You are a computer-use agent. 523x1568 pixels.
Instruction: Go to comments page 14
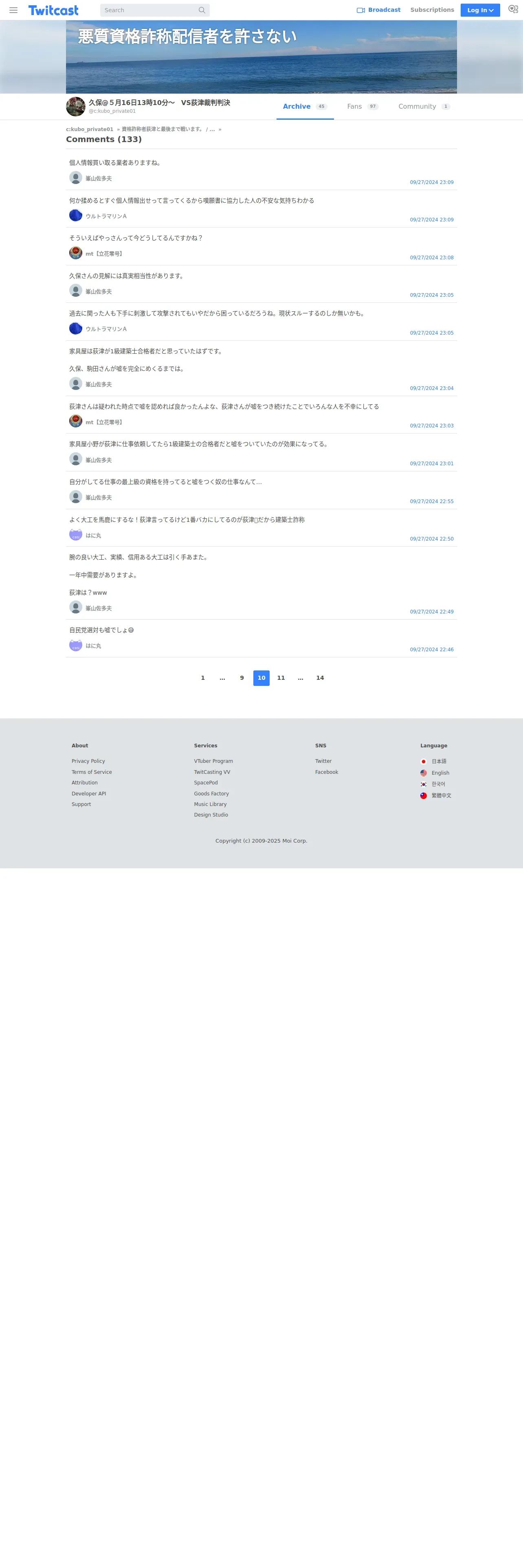pos(320,678)
